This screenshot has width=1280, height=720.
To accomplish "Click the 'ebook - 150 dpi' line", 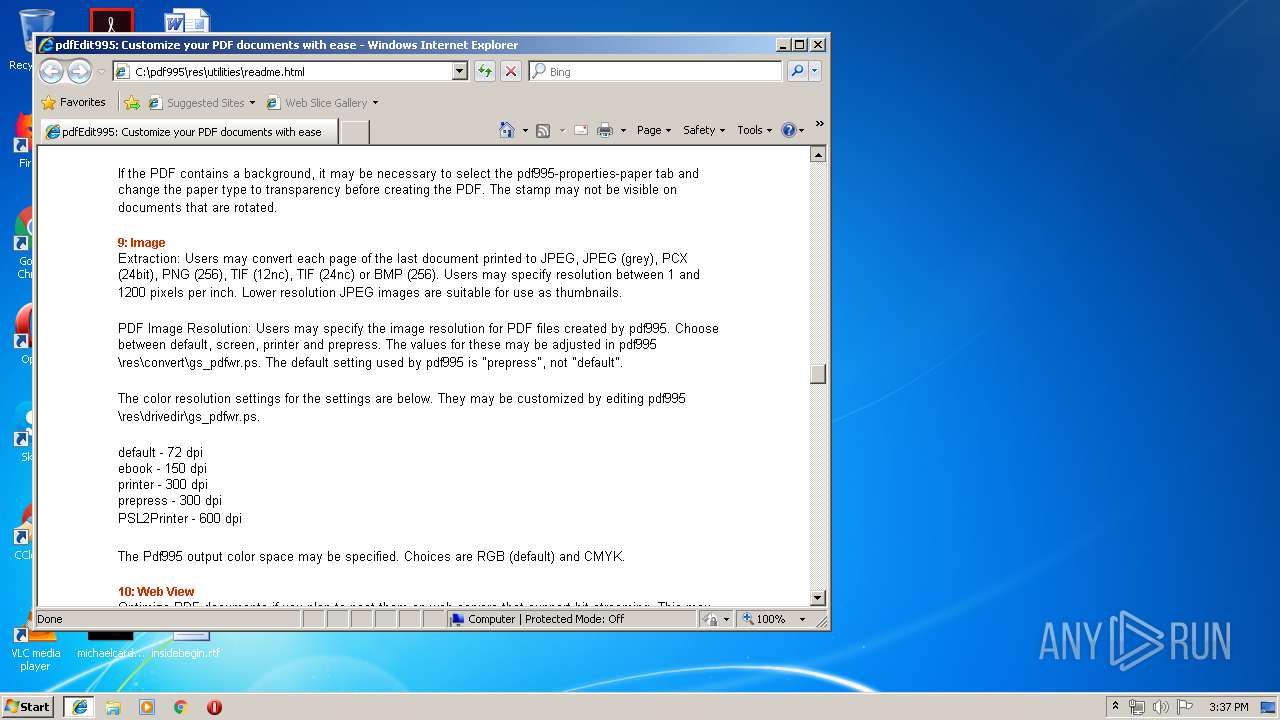I will click(x=162, y=468).
